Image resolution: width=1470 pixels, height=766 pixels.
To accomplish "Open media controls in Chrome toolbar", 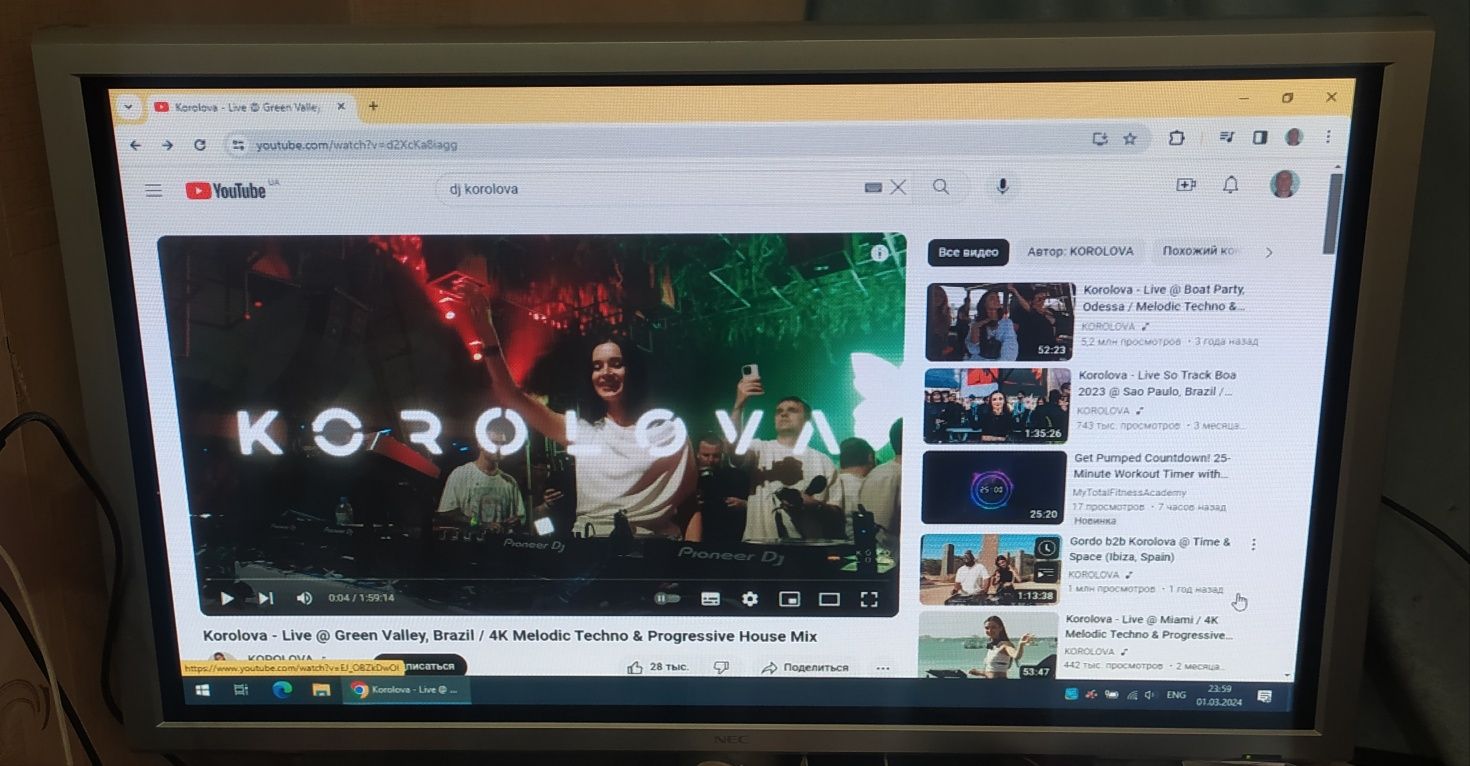I will tap(1227, 137).
